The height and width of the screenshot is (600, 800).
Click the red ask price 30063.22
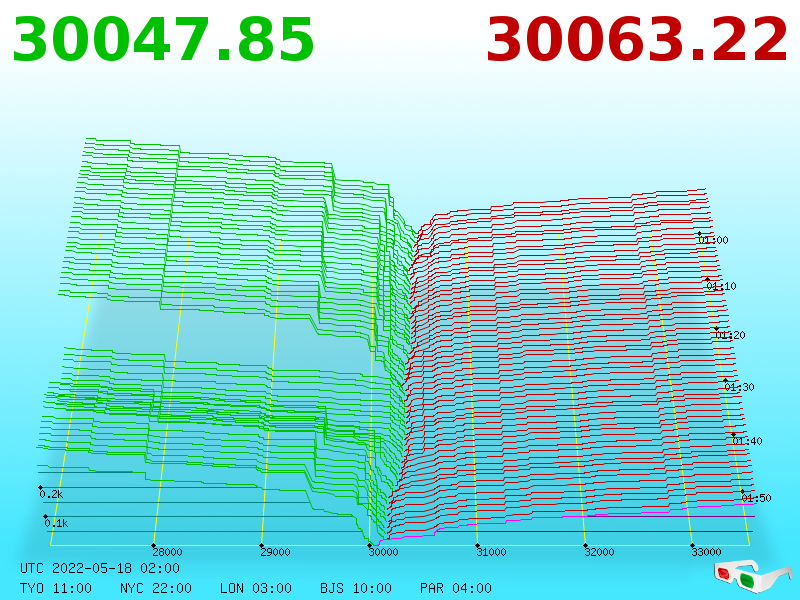click(x=637, y=40)
